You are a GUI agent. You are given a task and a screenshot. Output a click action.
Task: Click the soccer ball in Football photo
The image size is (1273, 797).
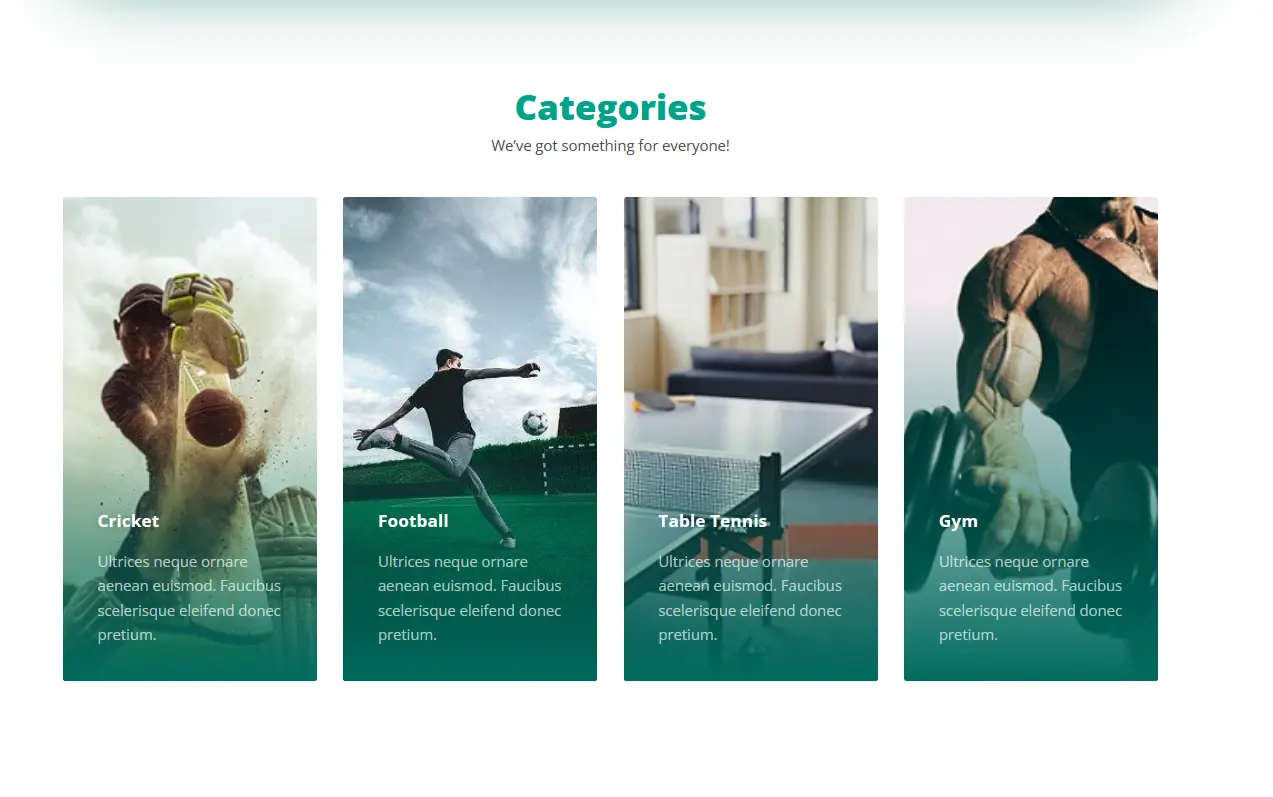[x=535, y=422]
